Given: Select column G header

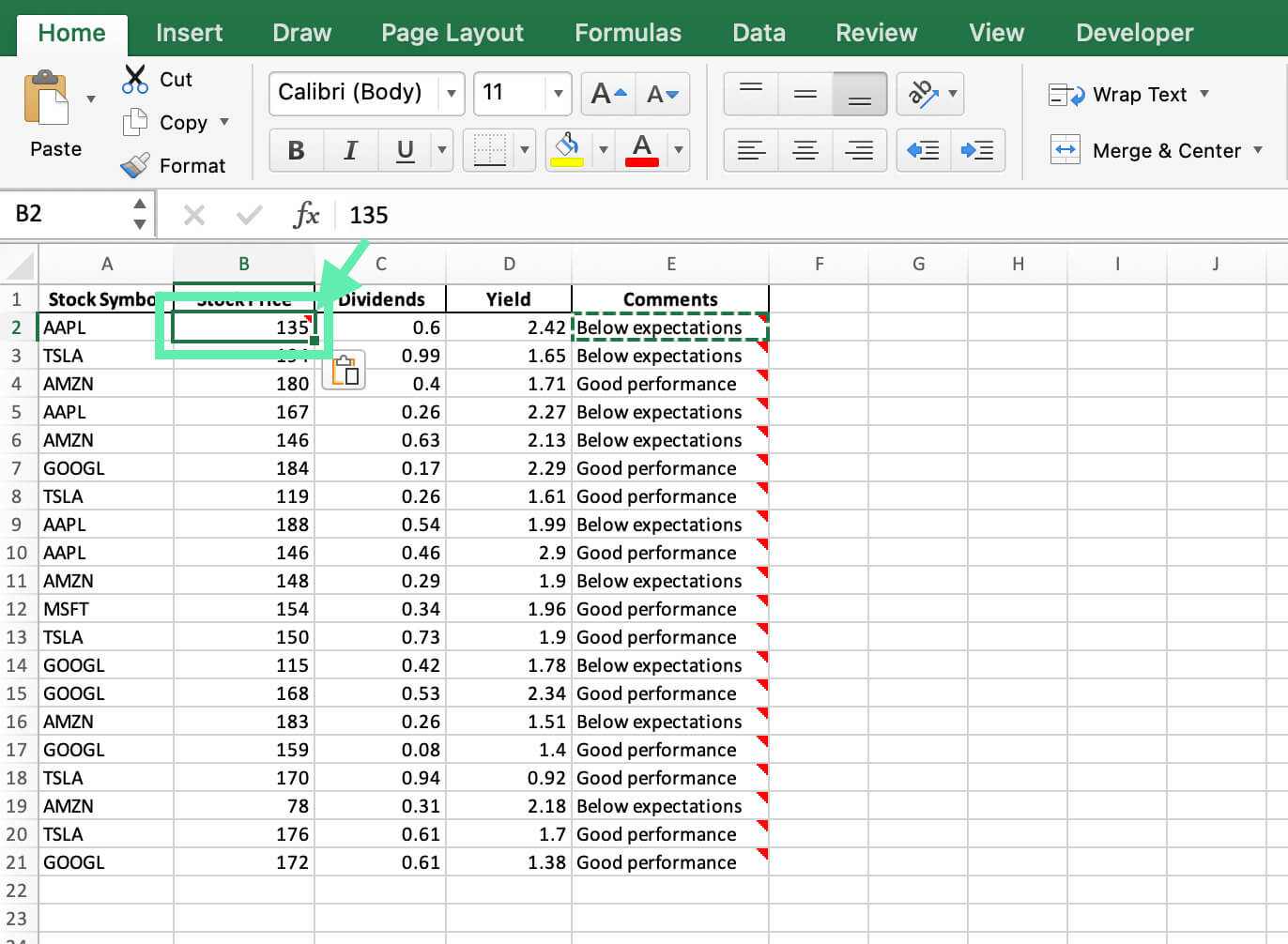Looking at the screenshot, I should pos(919,265).
